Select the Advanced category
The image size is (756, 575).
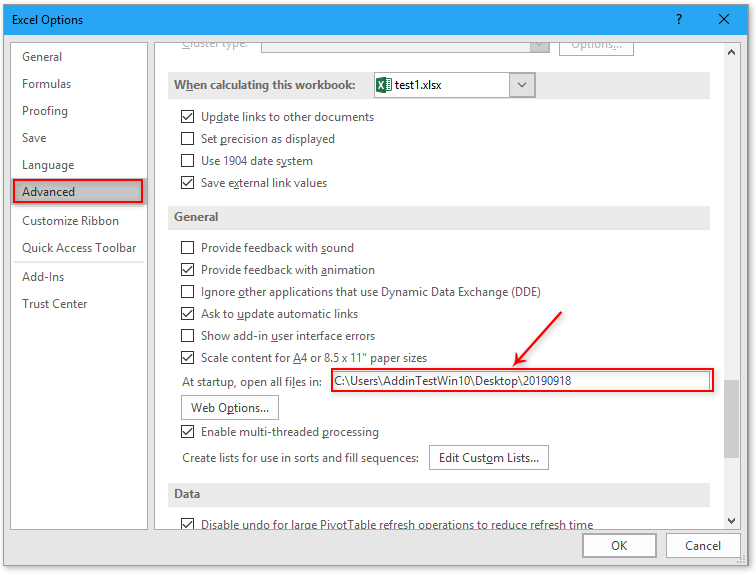pyautogui.click(x=78, y=191)
